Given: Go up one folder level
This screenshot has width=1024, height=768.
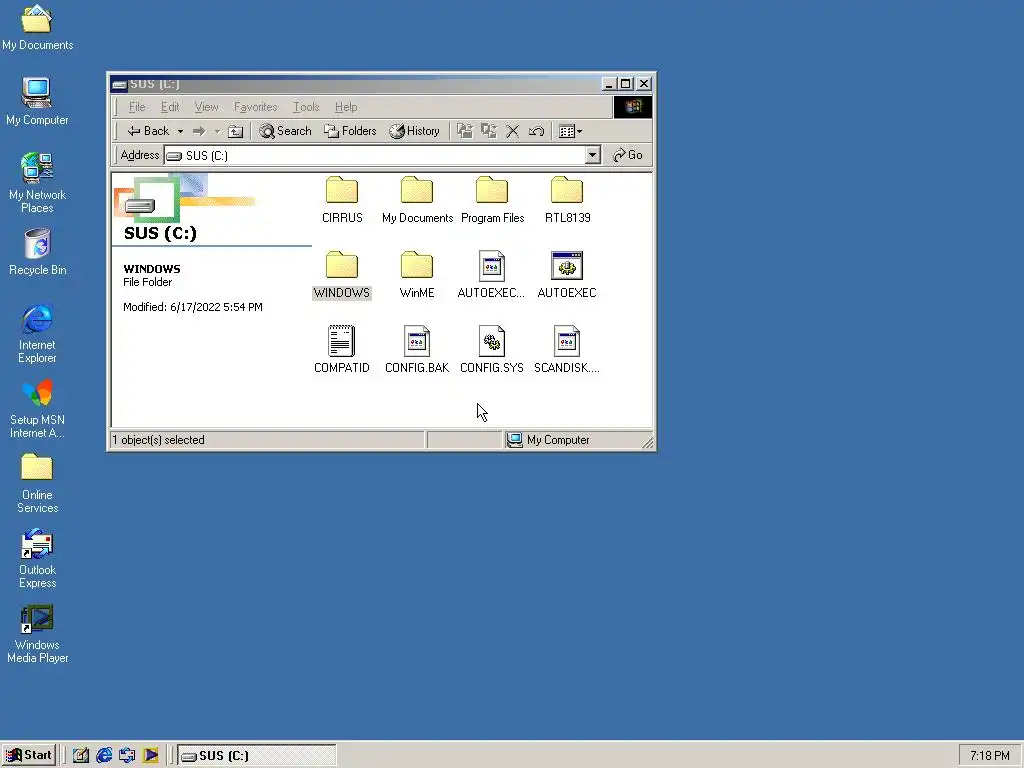Looking at the screenshot, I should tap(235, 131).
